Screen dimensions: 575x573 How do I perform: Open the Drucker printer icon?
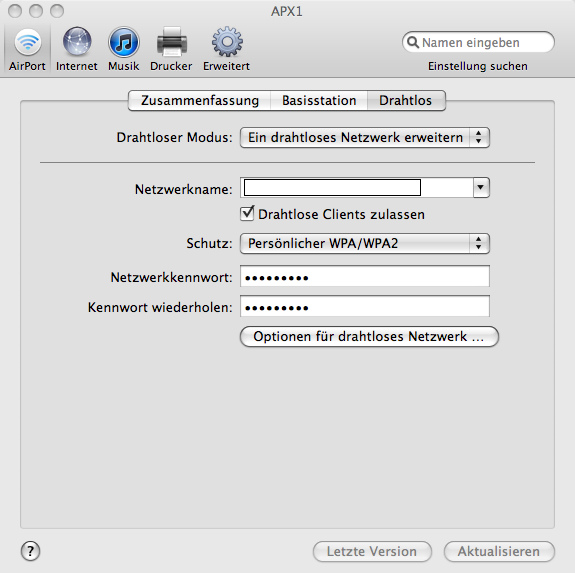[171, 42]
